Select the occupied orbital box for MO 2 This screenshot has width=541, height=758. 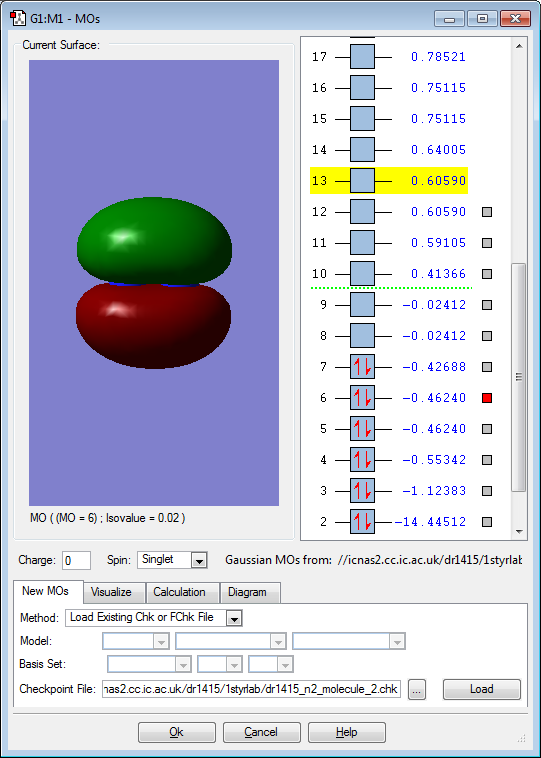362,522
